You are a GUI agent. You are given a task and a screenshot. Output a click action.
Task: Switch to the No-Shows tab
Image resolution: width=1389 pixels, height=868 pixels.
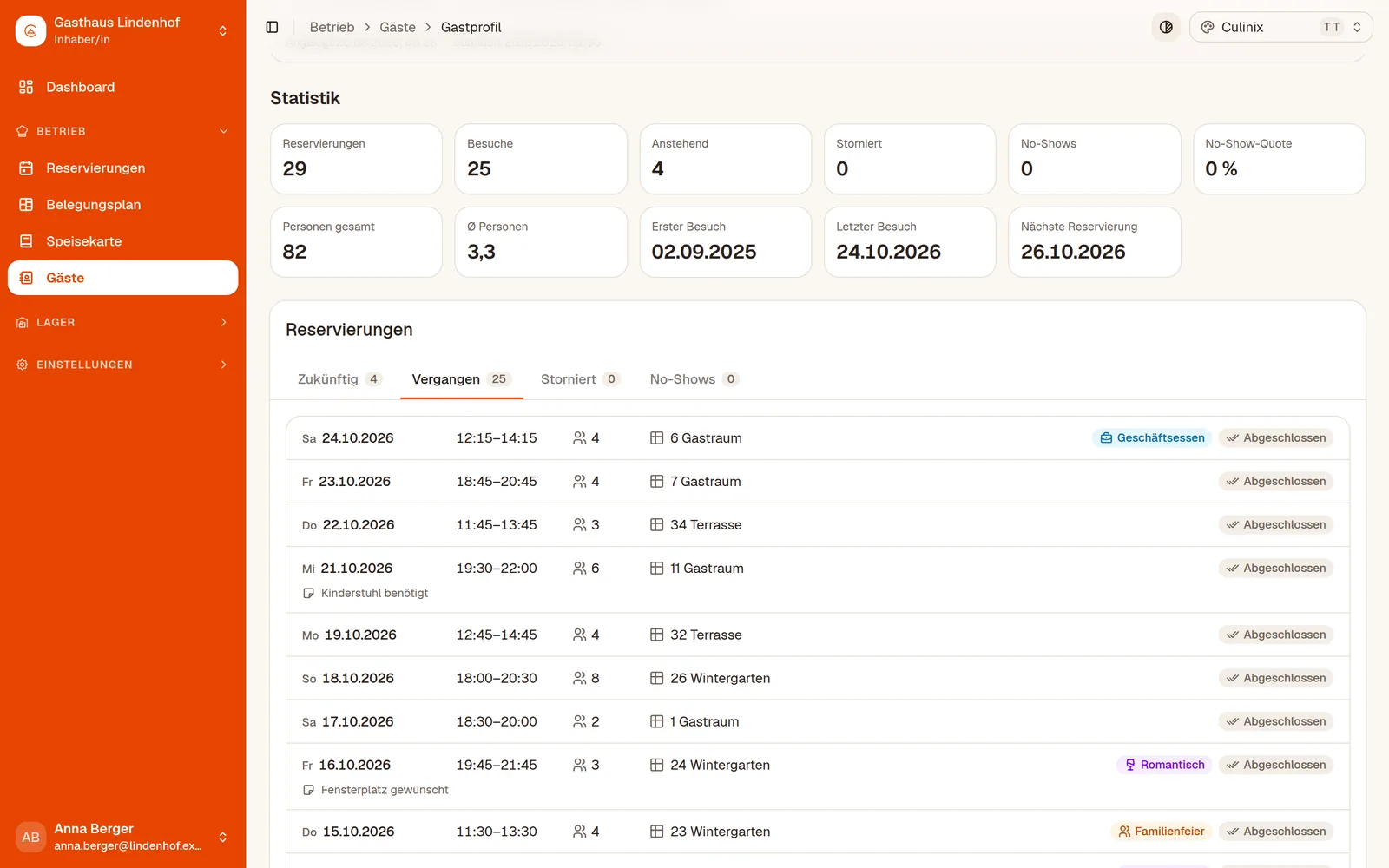coord(694,379)
